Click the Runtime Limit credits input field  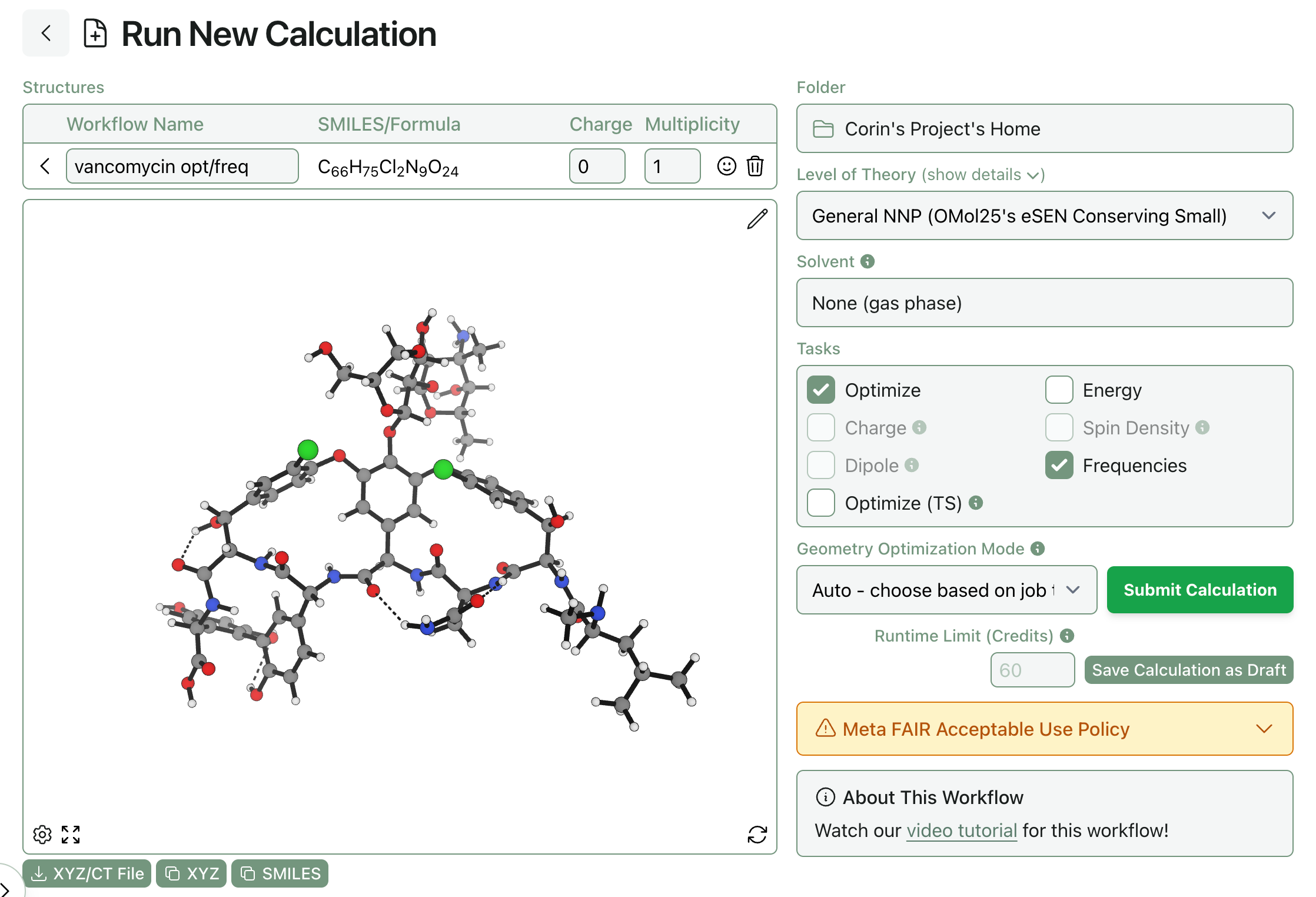1032,670
